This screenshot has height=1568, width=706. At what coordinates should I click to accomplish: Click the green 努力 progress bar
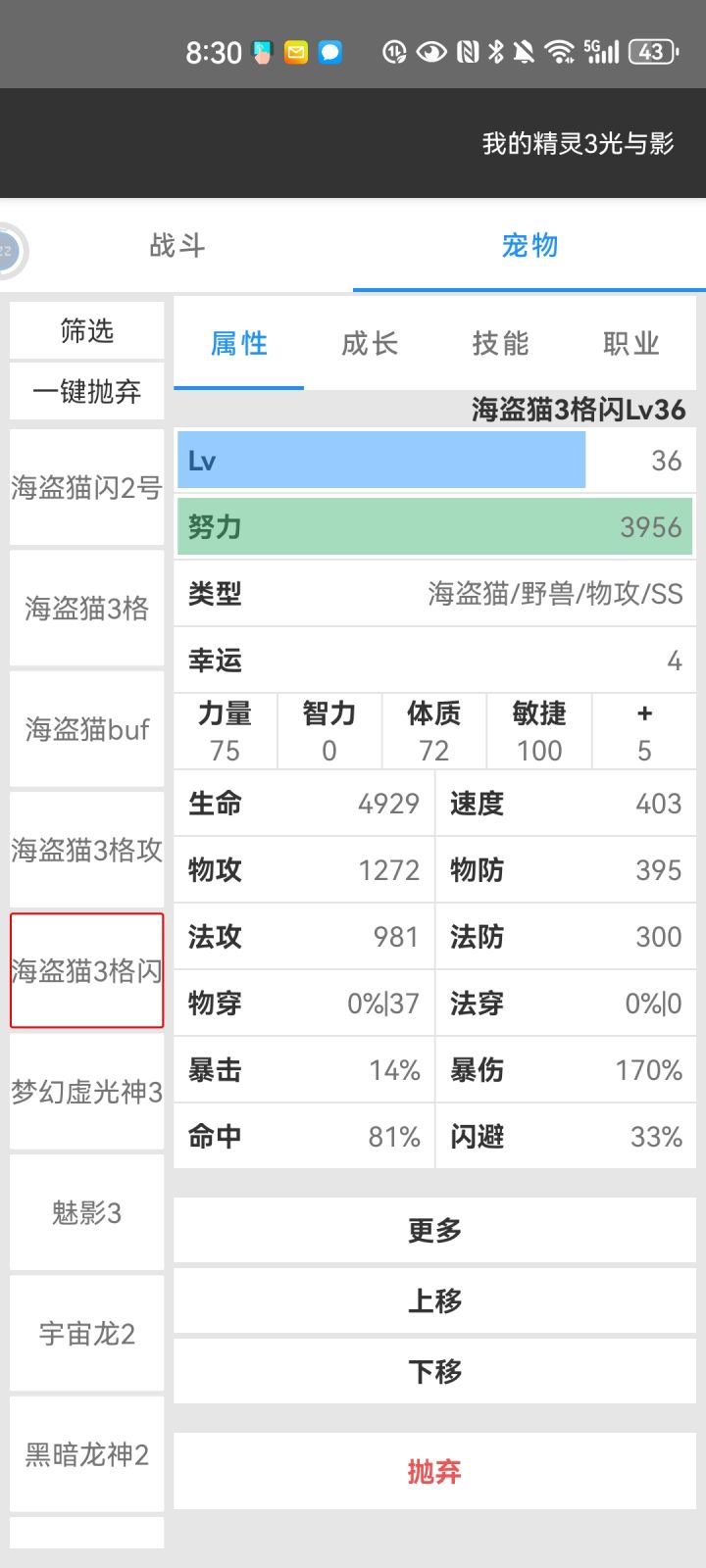tap(434, 527)
